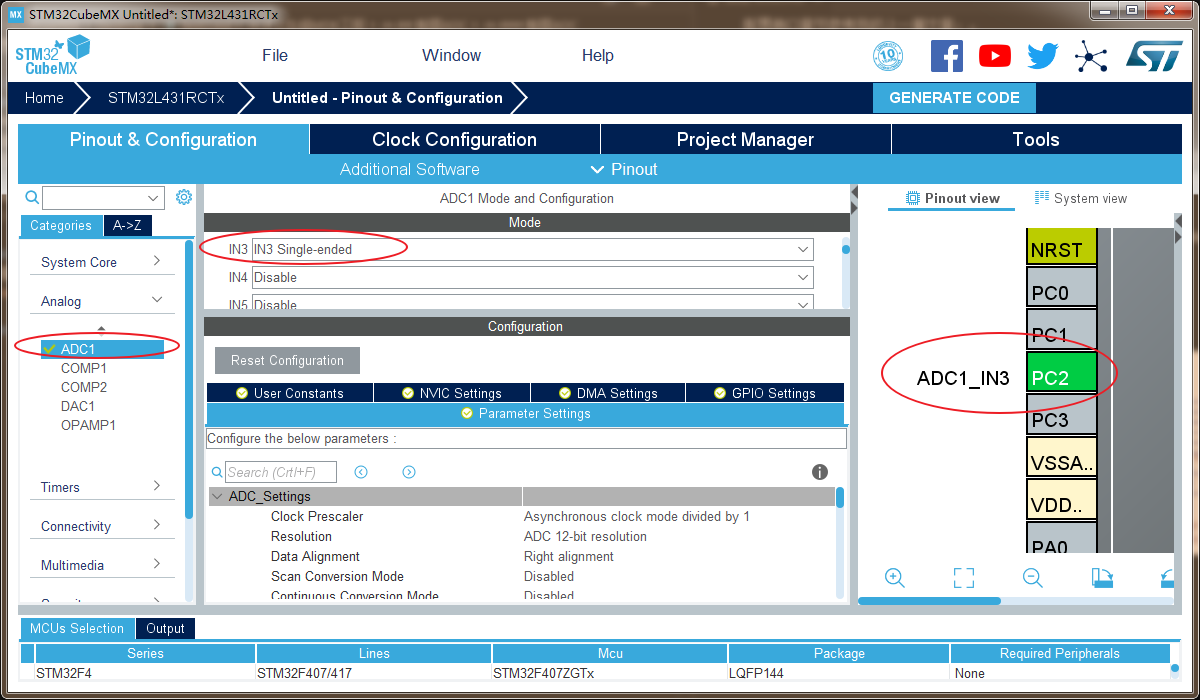Go to Home breadcrumb
This screenshot has height=700, width=1200.
tap(44, 98)
